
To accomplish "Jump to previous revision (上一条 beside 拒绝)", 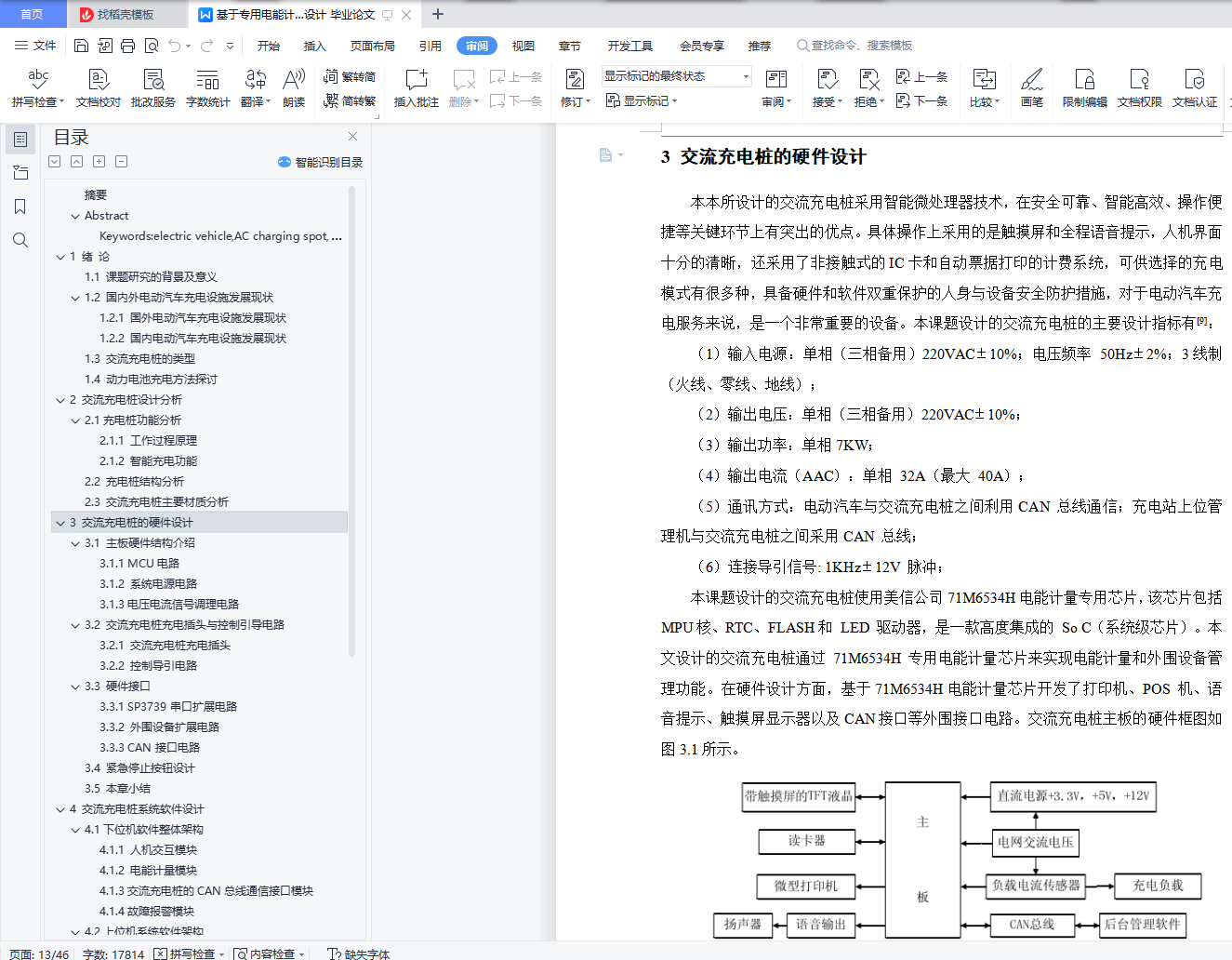I will [x=921, y=77].
